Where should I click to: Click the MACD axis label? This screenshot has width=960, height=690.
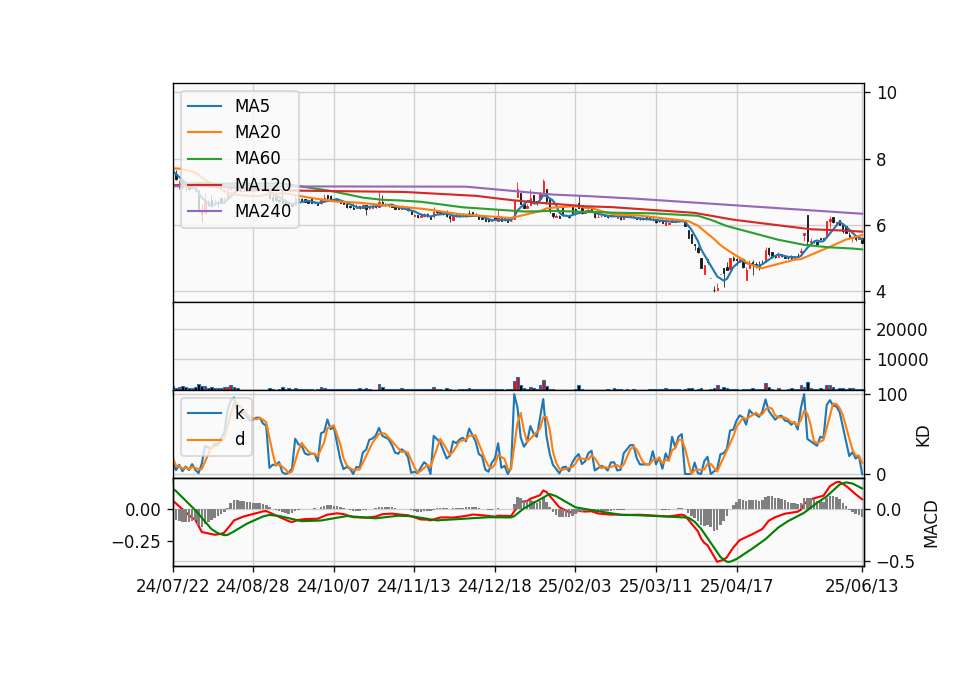pyautogui.click(x=931, y=524)
